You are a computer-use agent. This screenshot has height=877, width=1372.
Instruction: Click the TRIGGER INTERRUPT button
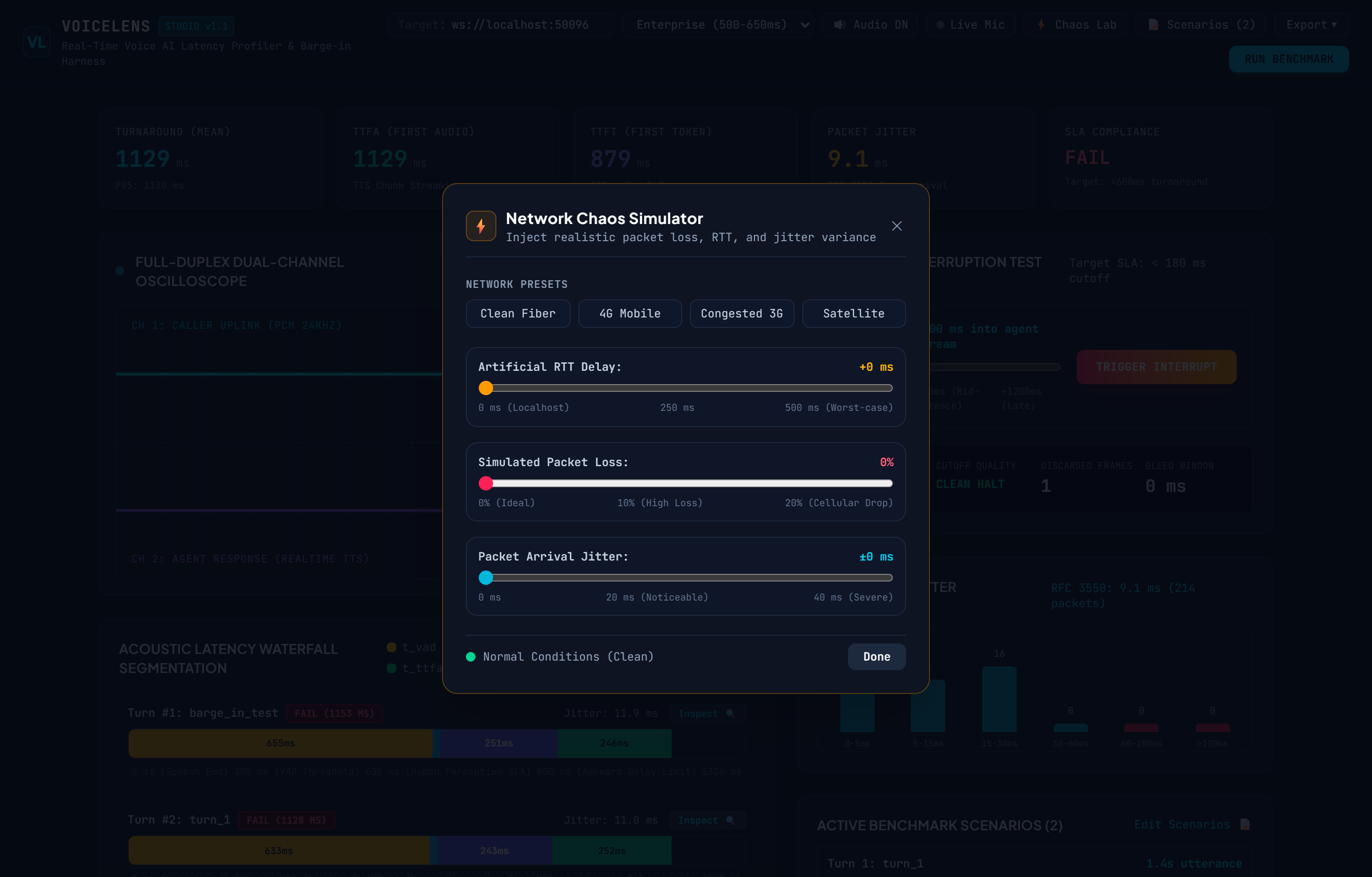[x=1156, y=367]
